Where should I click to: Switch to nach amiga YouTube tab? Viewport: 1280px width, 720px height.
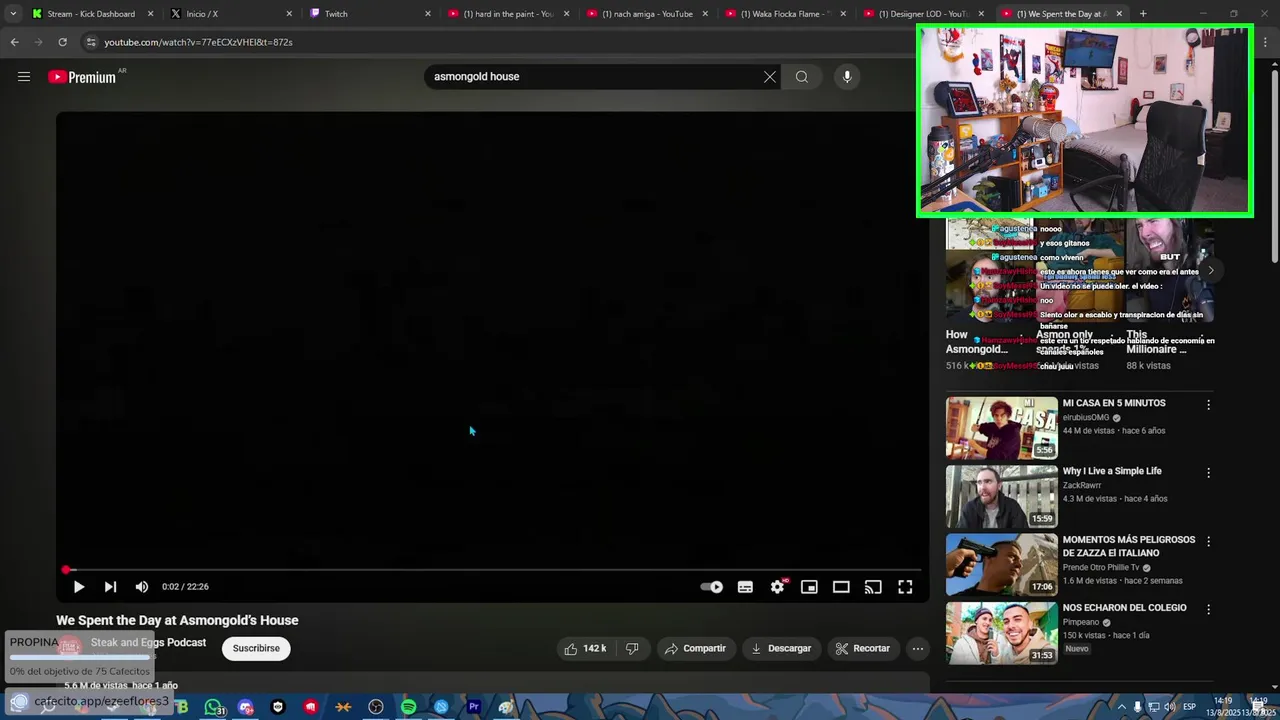[x=647, y=14]
